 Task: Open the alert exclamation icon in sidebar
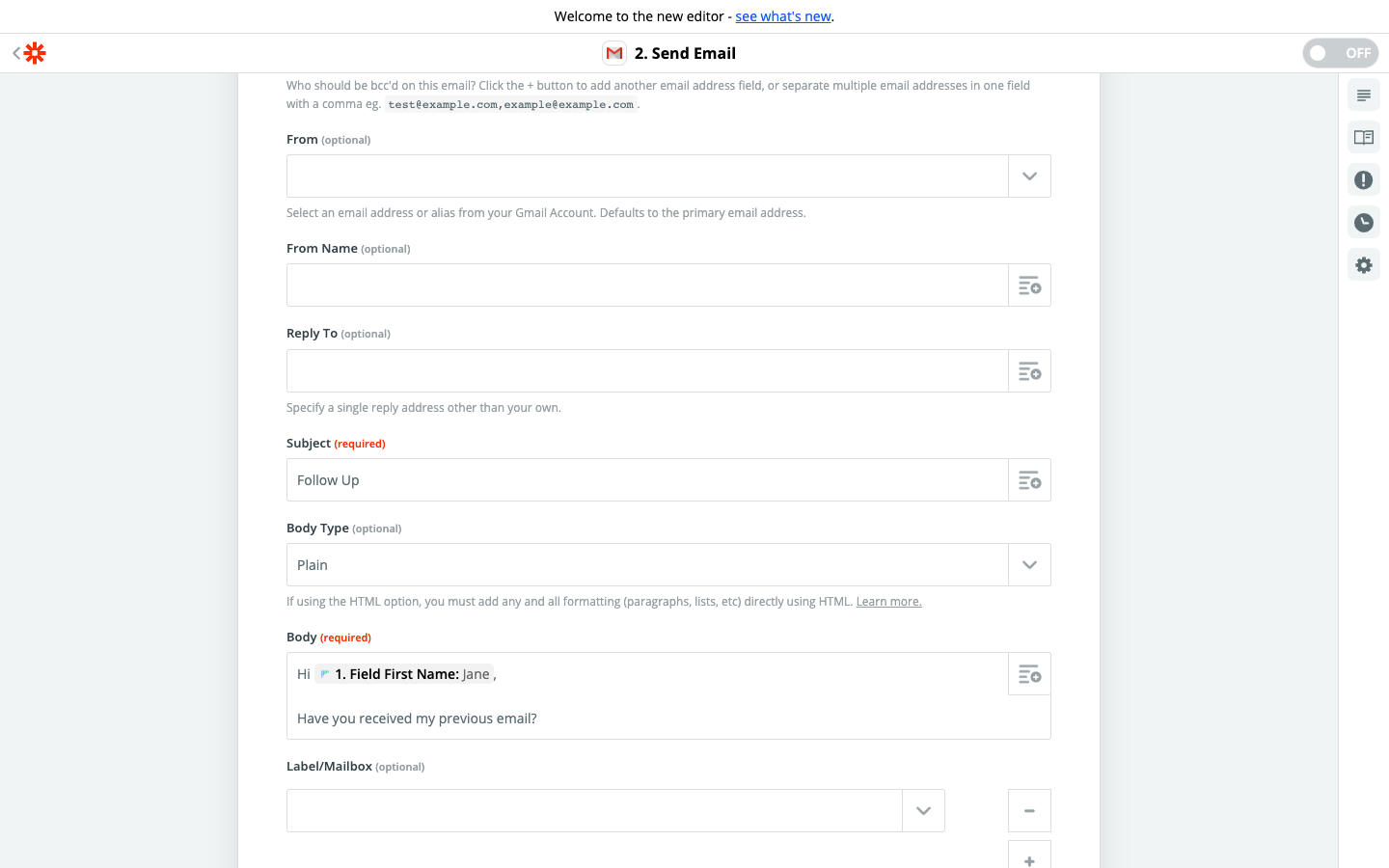(1363, 180)
